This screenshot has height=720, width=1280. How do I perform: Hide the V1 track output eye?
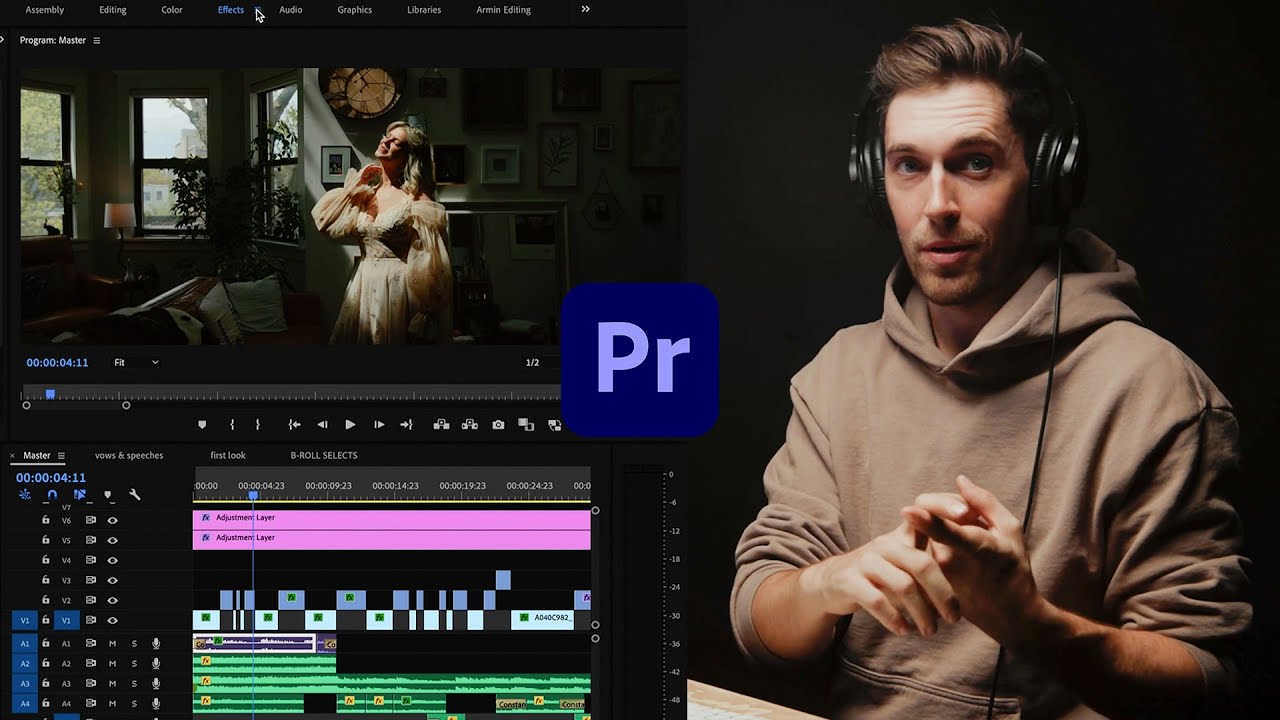click(x=113, y=620)
